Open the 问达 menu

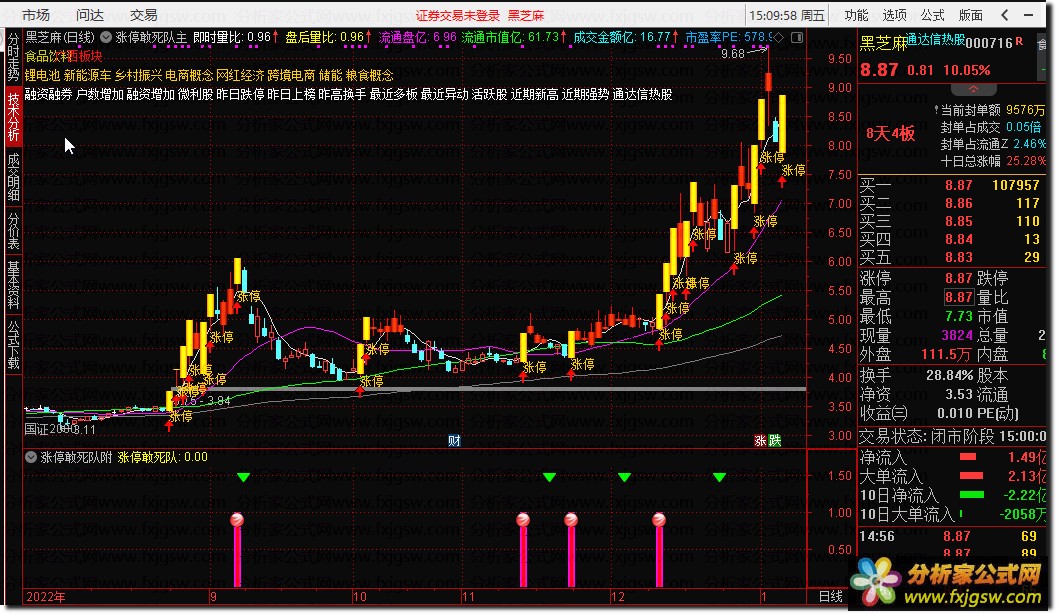90,14
